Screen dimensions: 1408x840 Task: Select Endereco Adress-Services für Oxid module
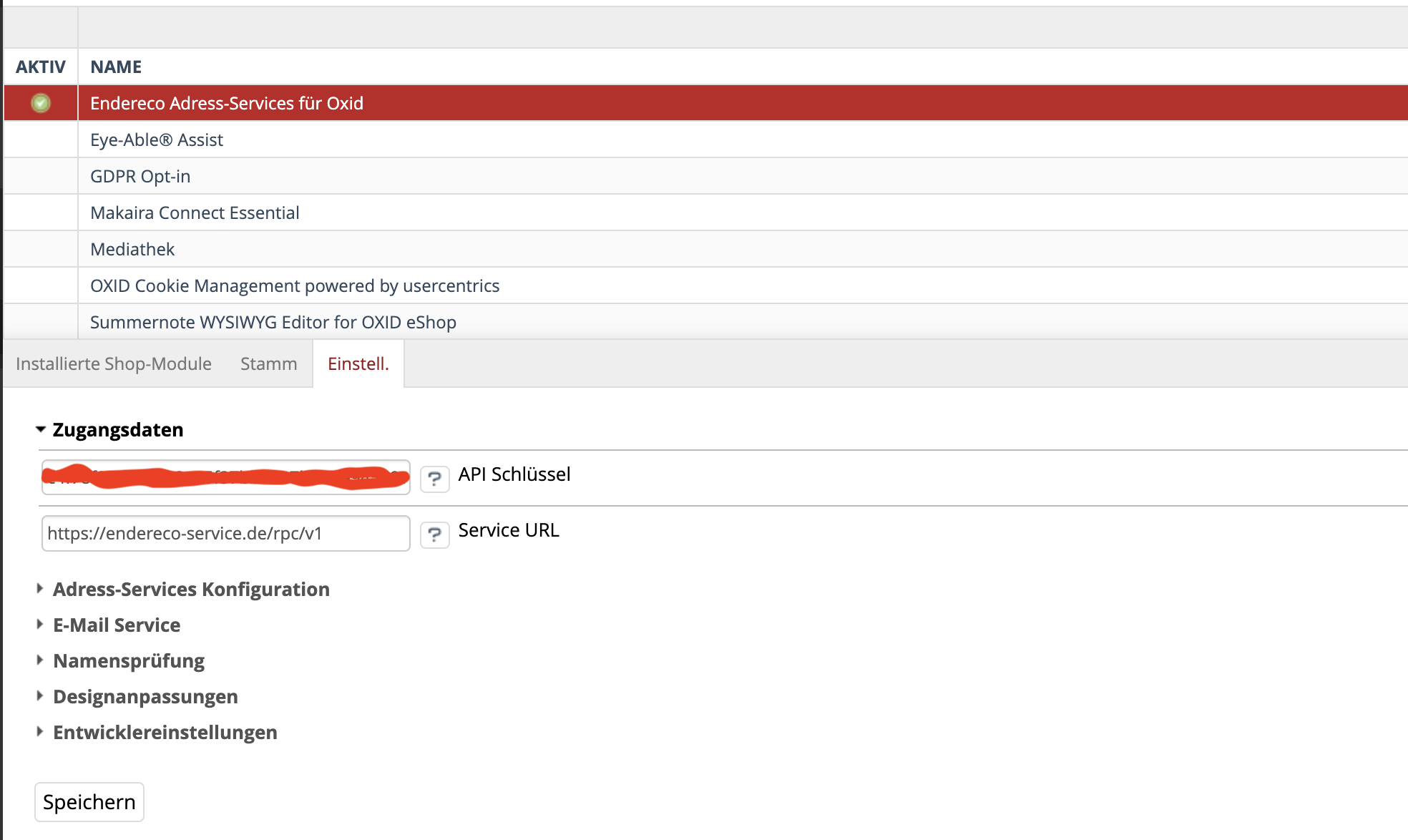point(227,103)
